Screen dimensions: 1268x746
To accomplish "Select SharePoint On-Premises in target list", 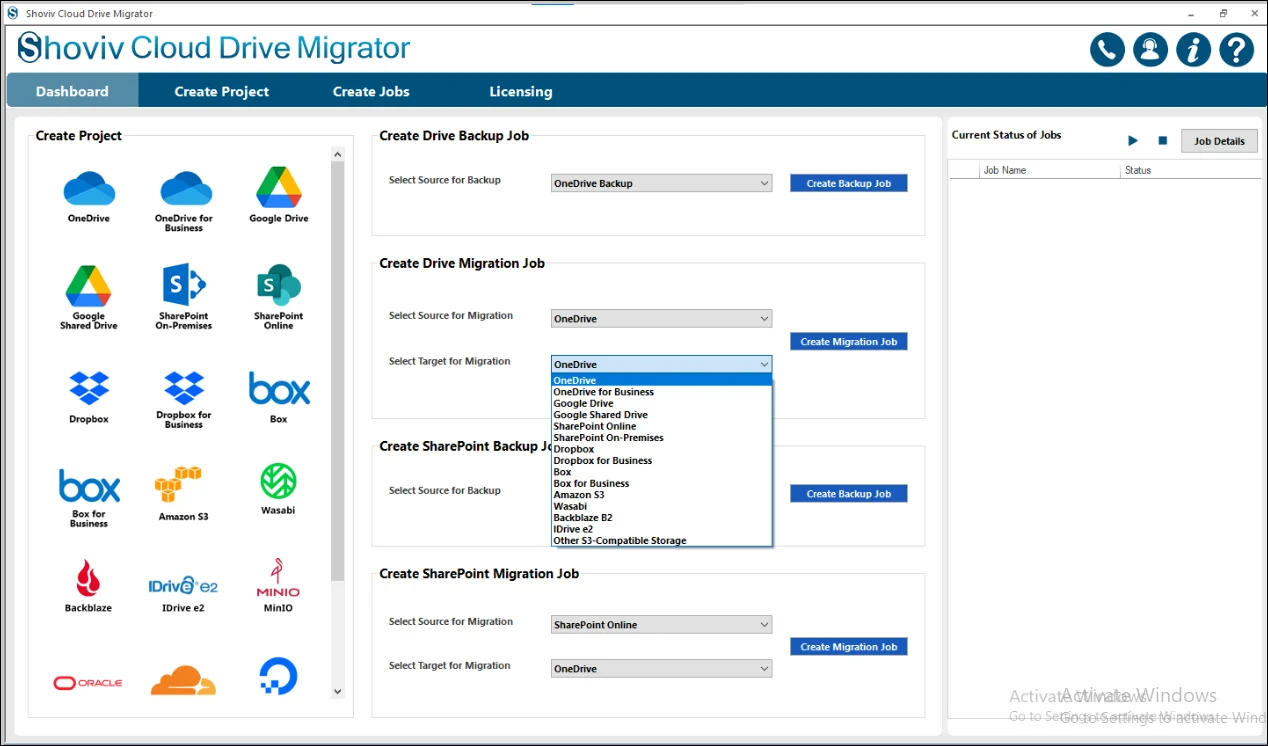I will point(661,438).
